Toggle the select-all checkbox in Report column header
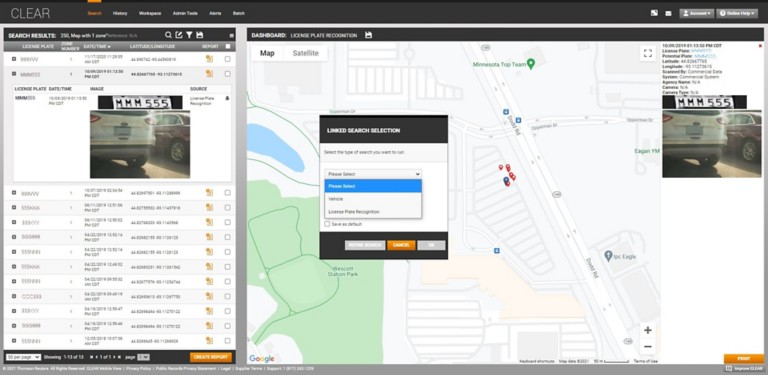The image size is (768, 375). click(x=227, y=47)
